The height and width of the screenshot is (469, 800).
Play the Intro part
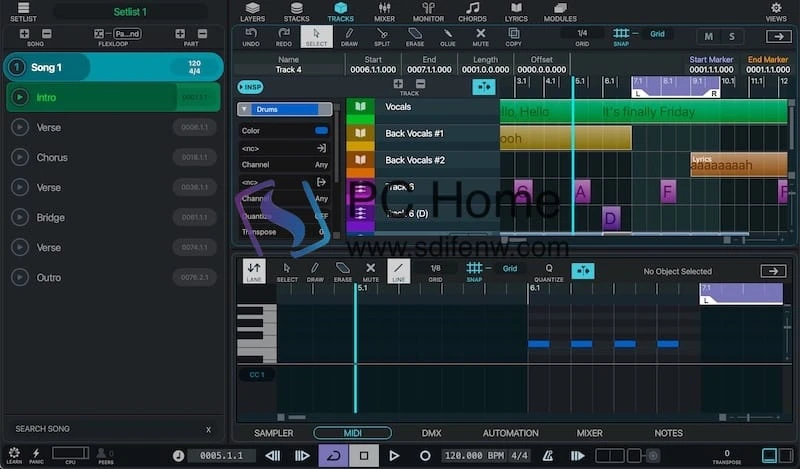click(20, 97)
